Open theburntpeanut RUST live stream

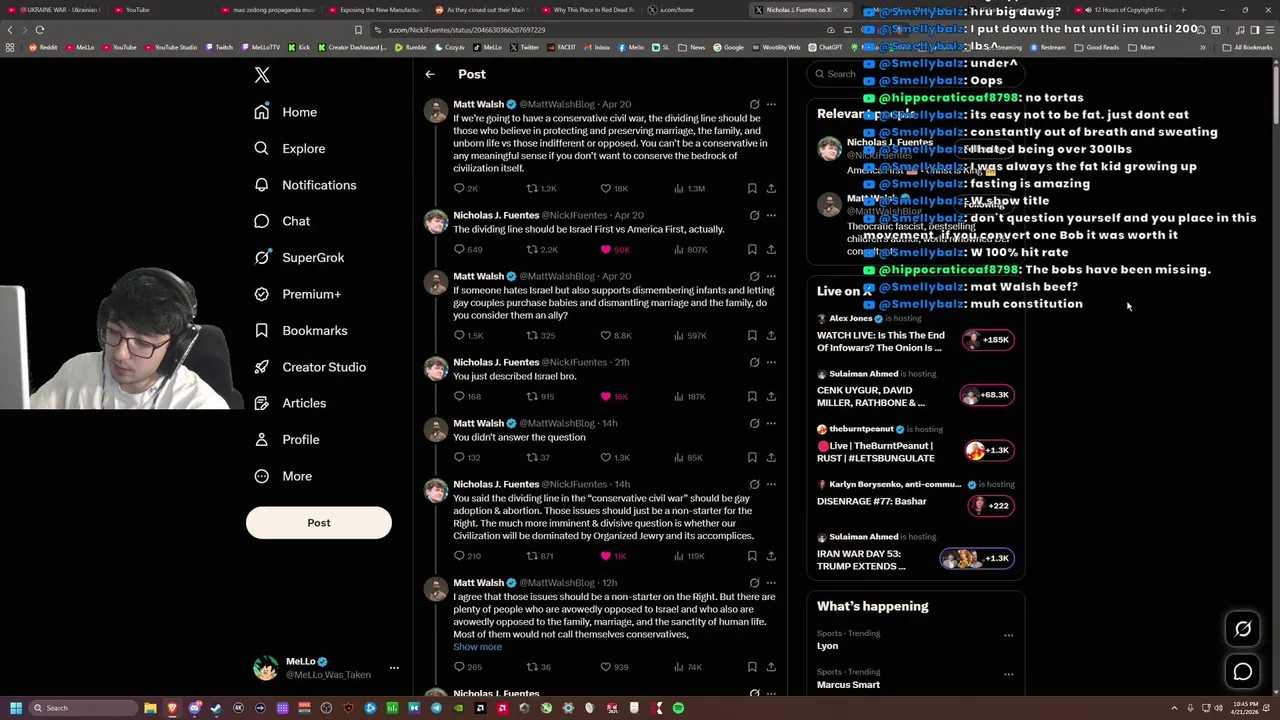[915, 446]
